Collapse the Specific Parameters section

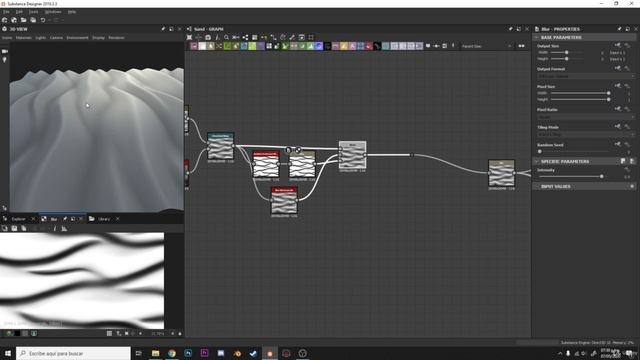[536, 162]
